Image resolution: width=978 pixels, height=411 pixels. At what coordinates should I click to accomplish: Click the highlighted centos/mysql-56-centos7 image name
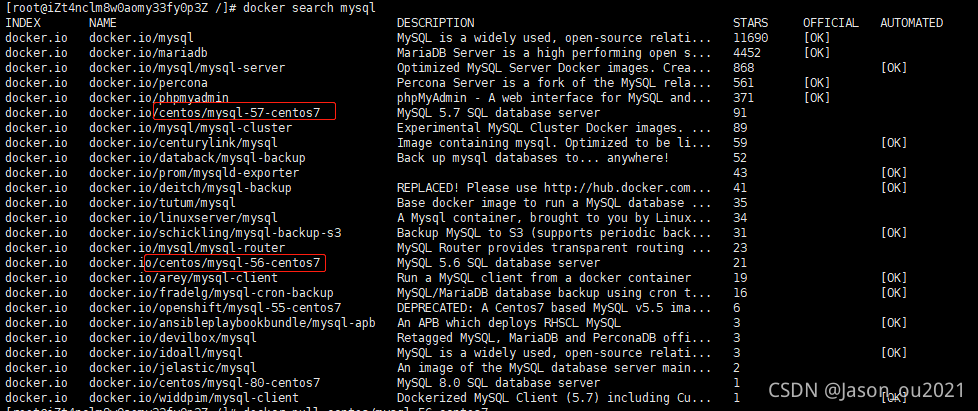pyautogui.click(x=235, y=263)
